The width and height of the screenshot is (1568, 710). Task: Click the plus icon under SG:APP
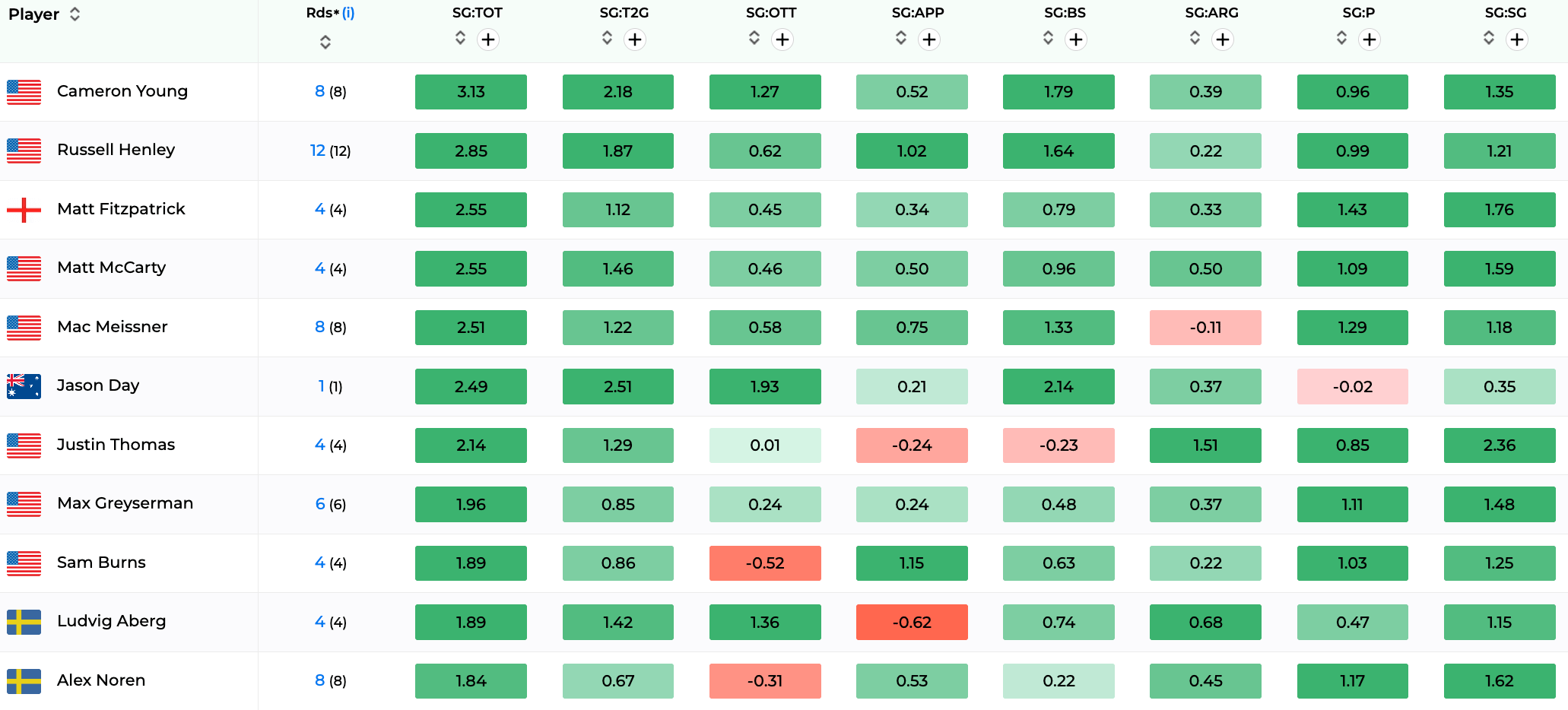(929, 40)
